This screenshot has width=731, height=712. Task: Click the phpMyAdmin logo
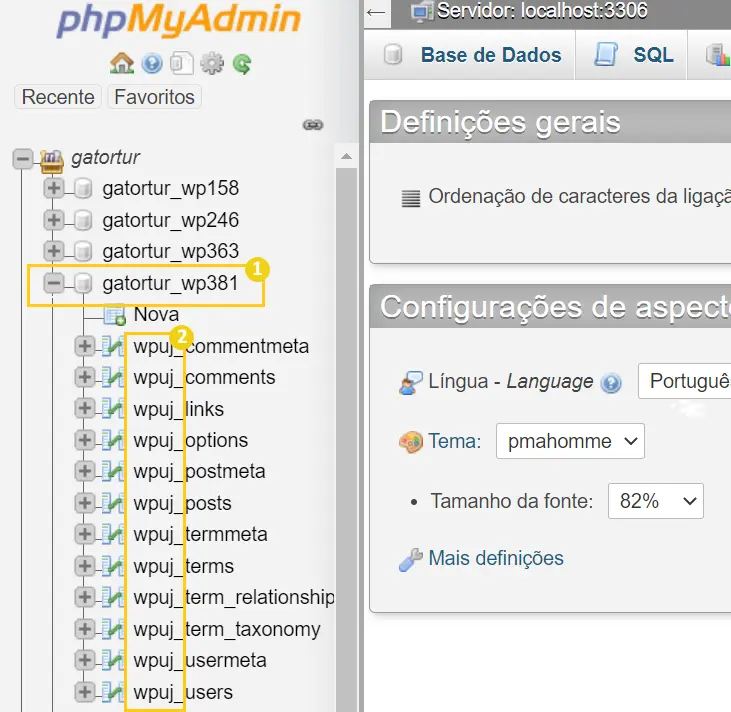[179, 20]
